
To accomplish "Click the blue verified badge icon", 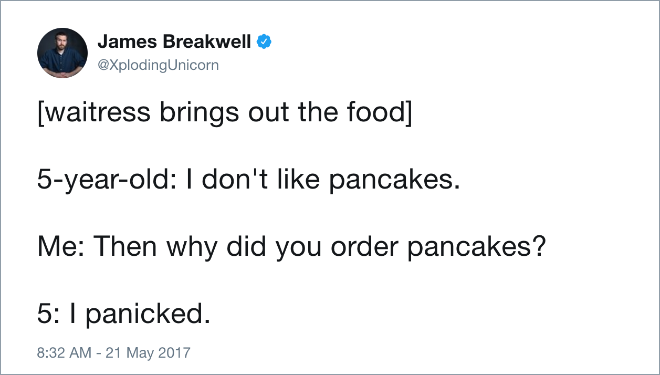I will click(x=264, y=42).
